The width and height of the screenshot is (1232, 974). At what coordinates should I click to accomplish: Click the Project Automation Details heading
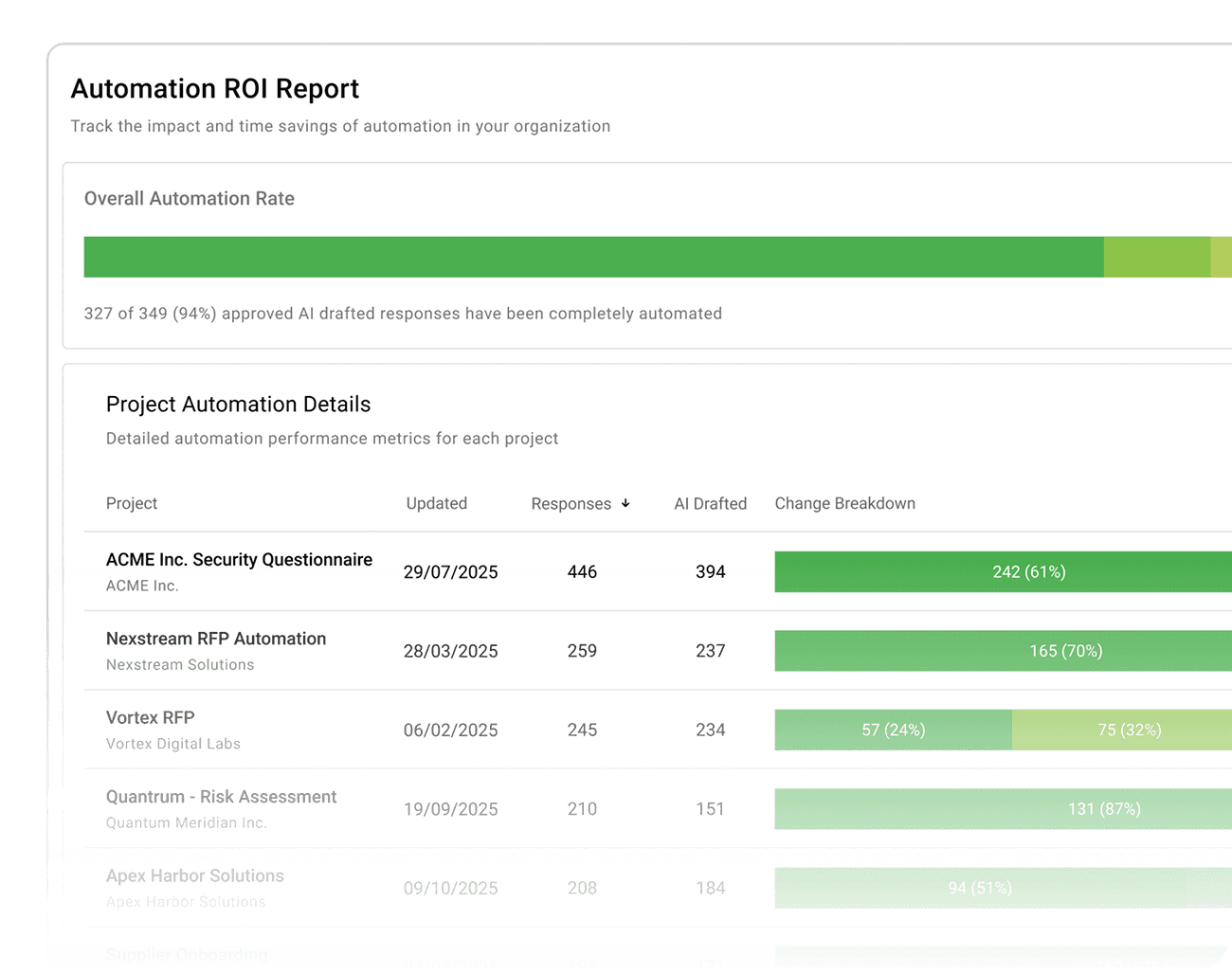(238, 405)
